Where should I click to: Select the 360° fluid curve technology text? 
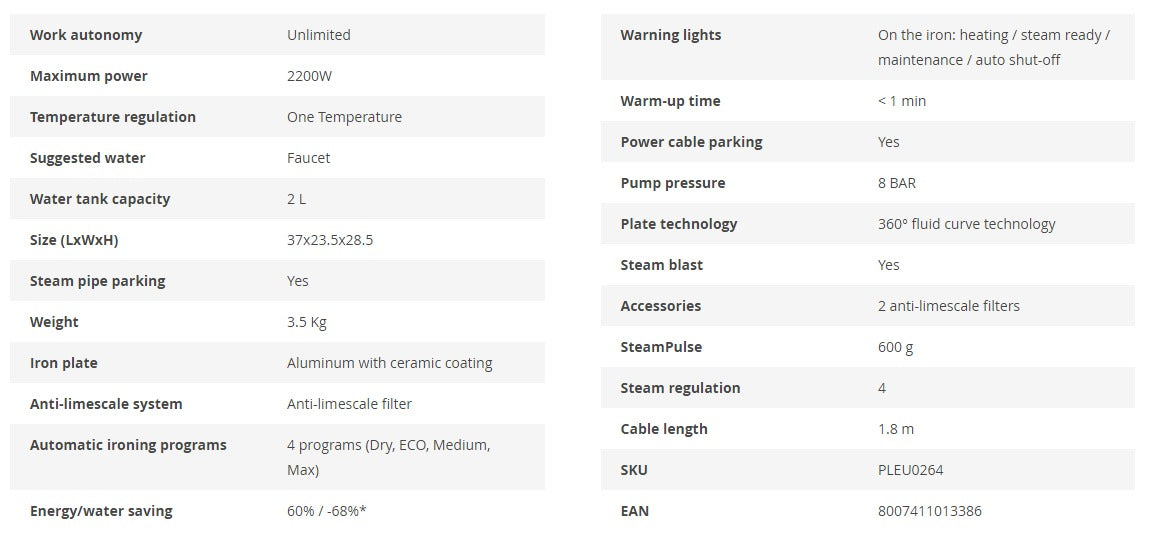point(966,224)
